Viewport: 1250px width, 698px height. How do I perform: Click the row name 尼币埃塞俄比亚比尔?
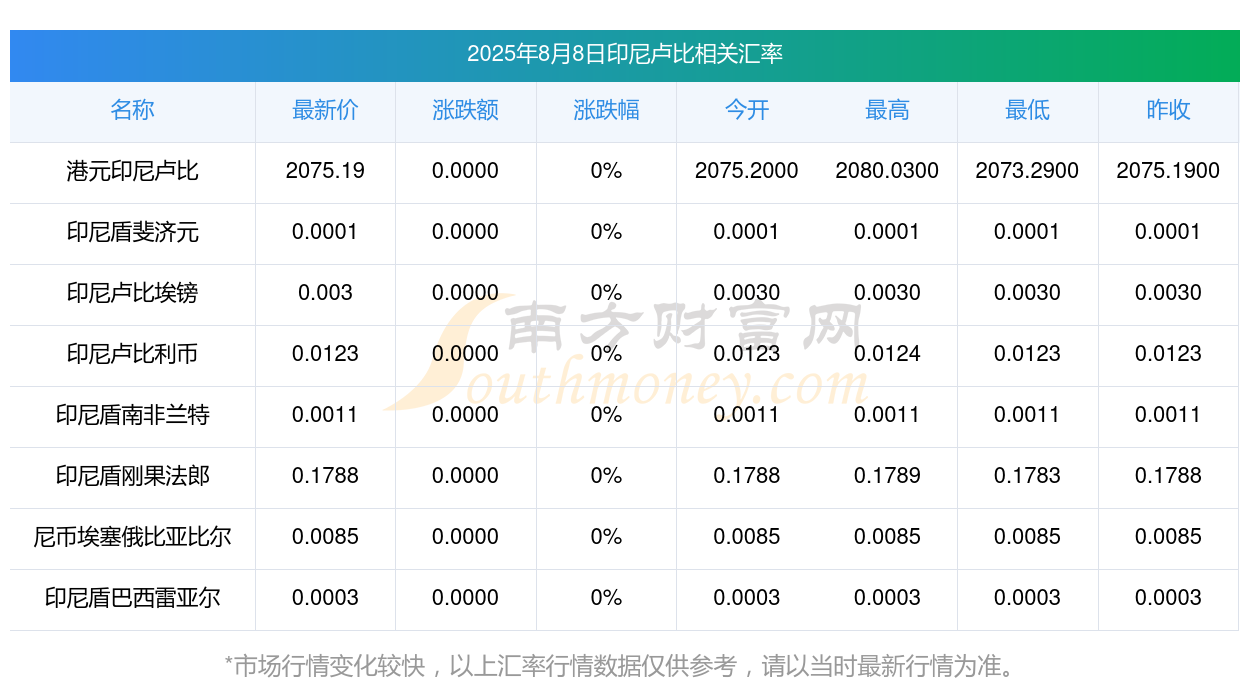[x=133, y=537]
